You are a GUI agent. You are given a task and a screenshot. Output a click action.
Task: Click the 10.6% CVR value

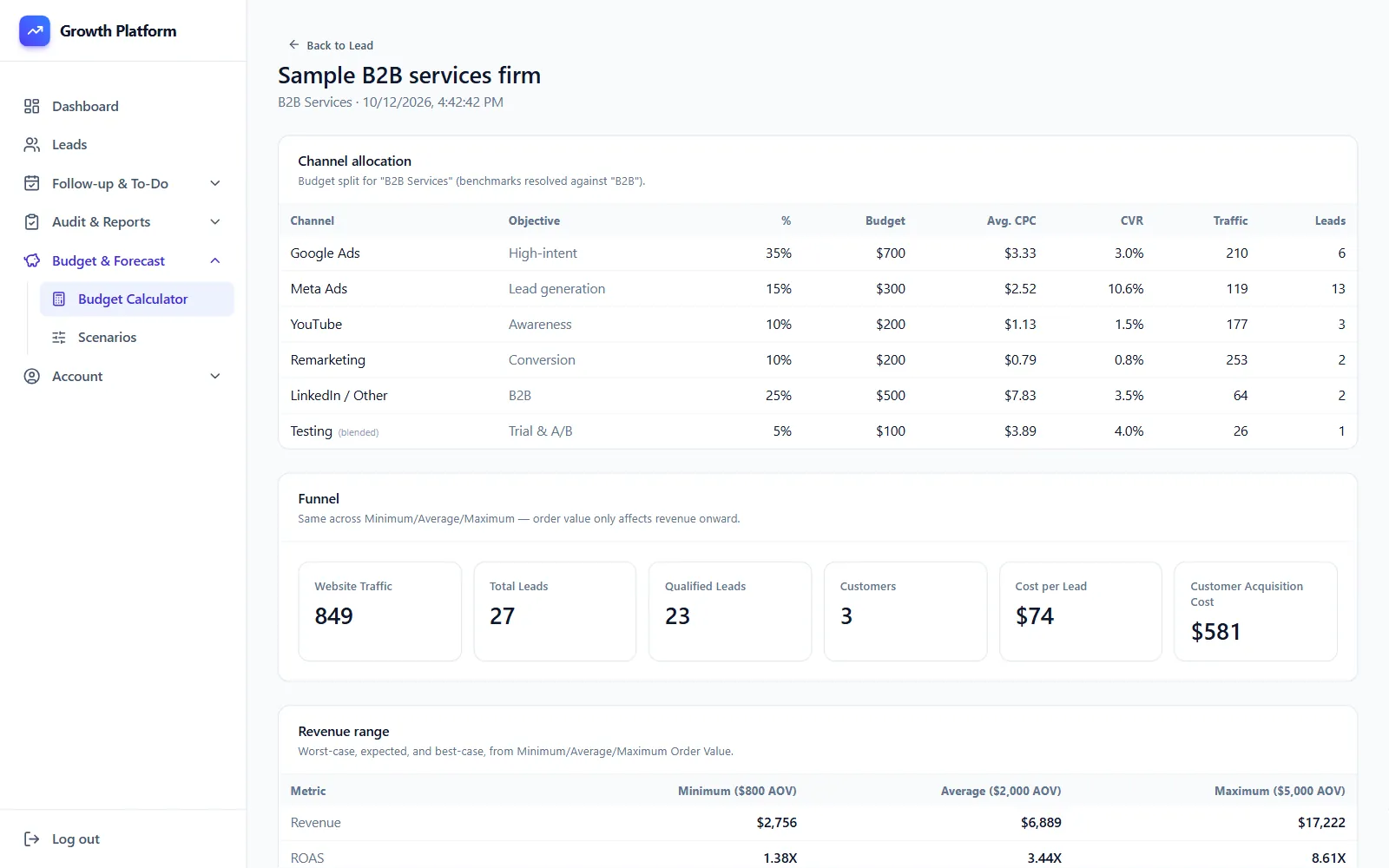(x=1125, y=288)
